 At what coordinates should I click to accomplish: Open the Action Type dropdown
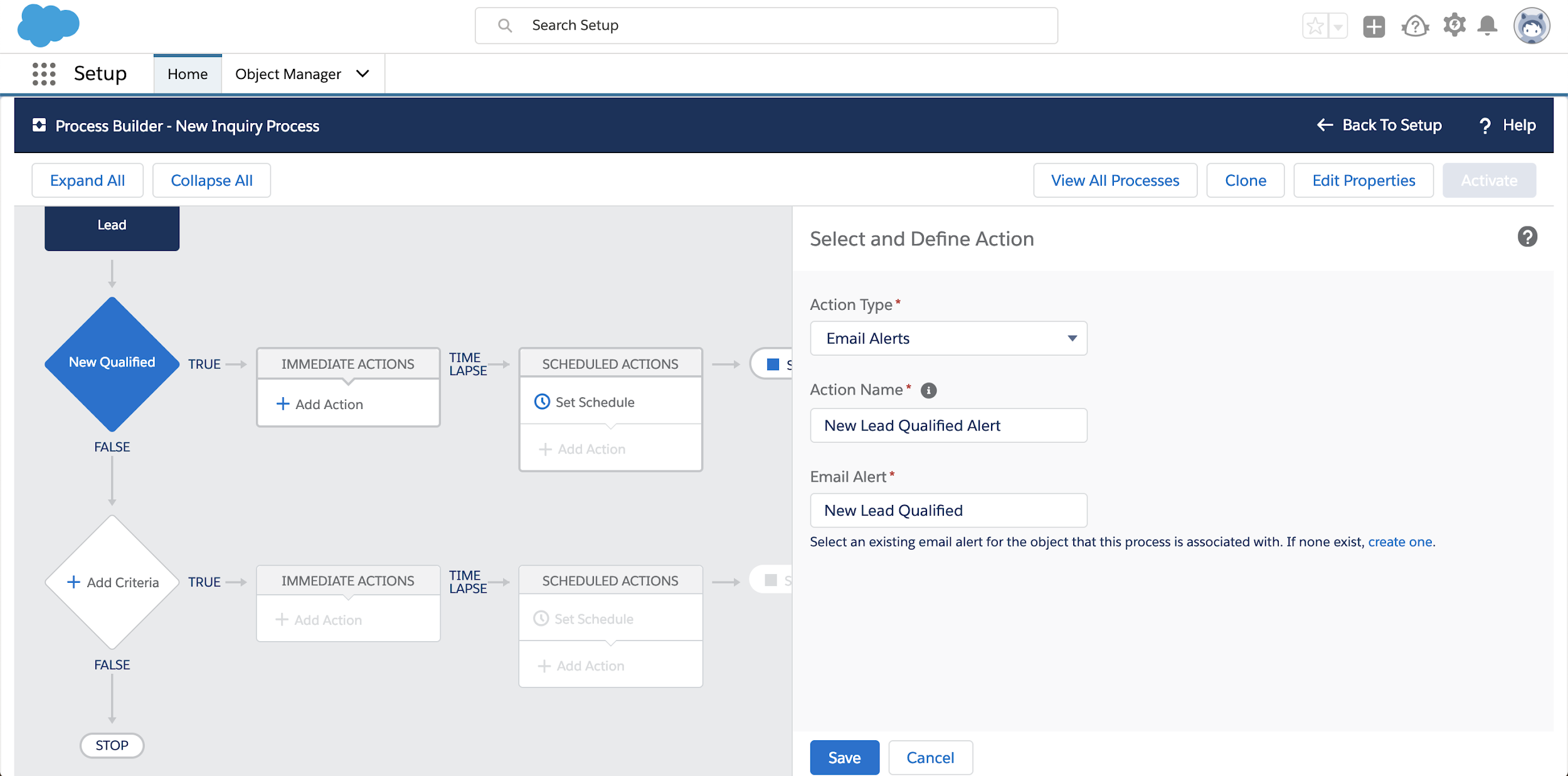[x=948, y=338]
